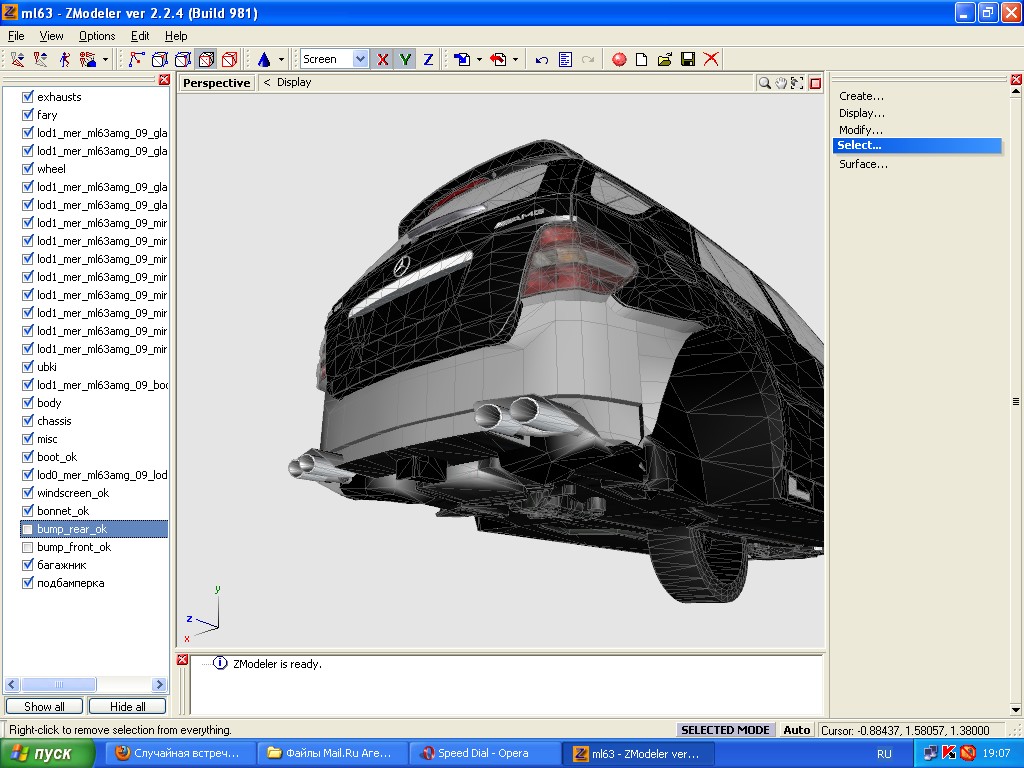Screen dimensions: 1024x768
Task: Open the pivot cone dropdown arrow
Action: (281, 59)
